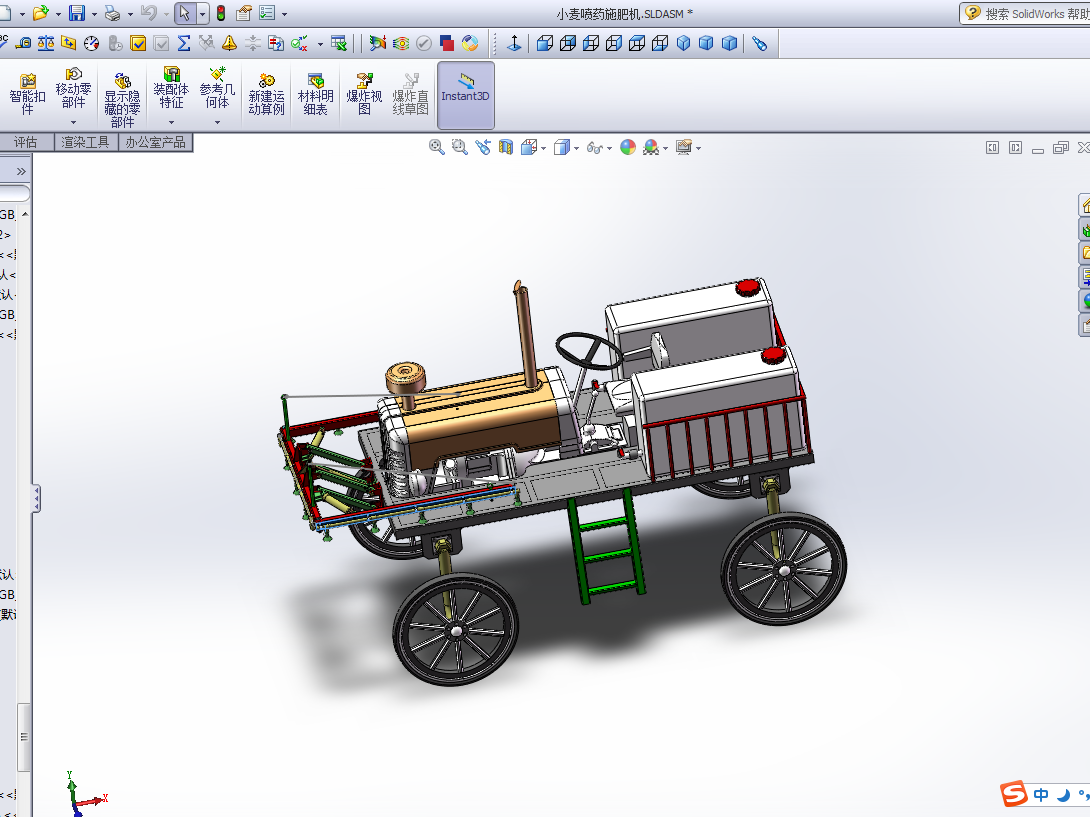
Task: Click Assembly Features 装配体特征 button
Action: click(x=171, y=94)
